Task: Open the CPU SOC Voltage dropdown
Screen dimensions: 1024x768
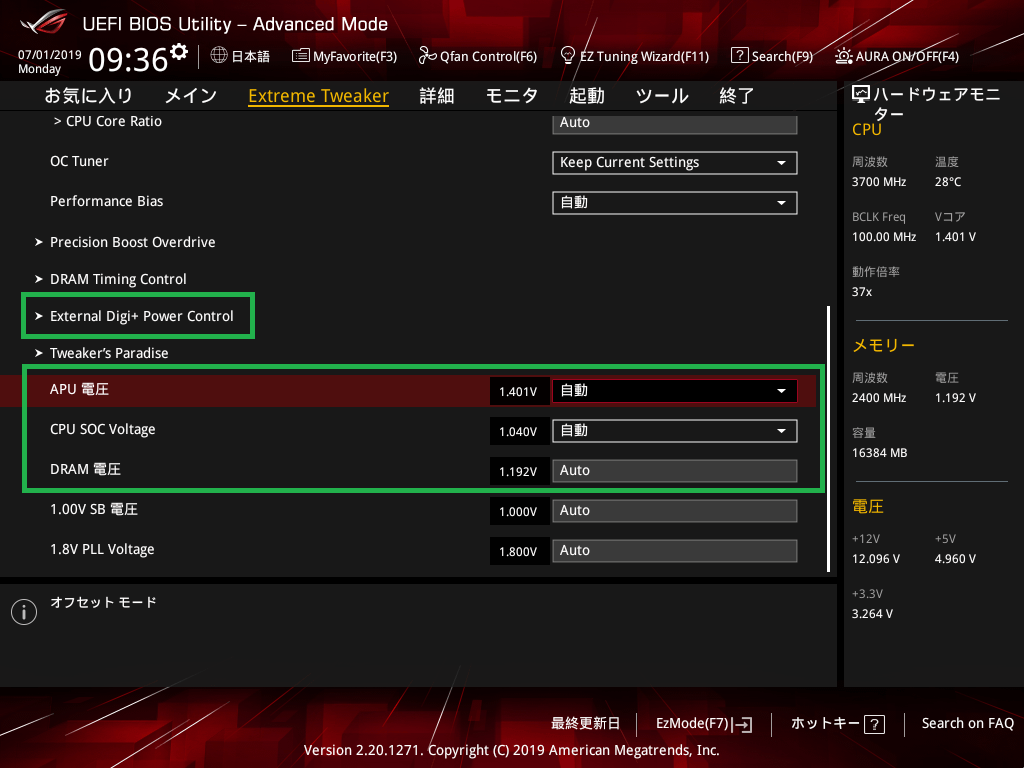Action: click(x=675, y=431)
